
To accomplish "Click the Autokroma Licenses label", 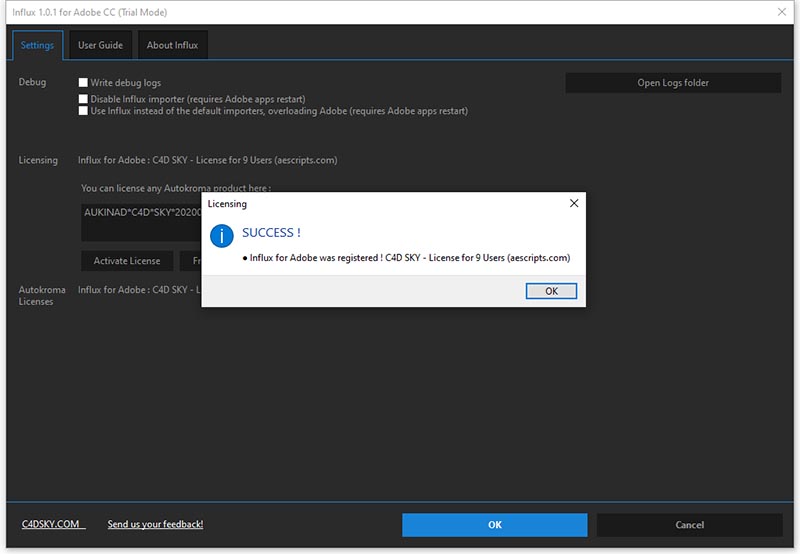I will [x=42, y=295].
